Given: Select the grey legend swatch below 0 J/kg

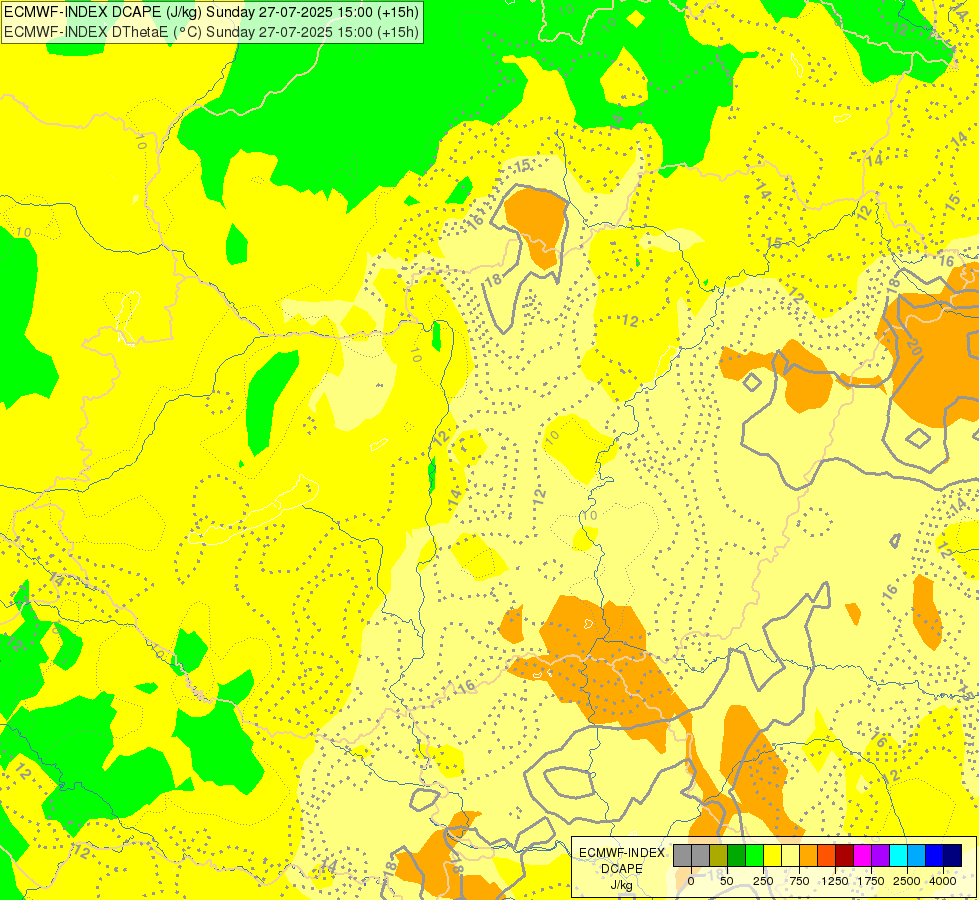Looking at the screenshot, I should [682, 855].
